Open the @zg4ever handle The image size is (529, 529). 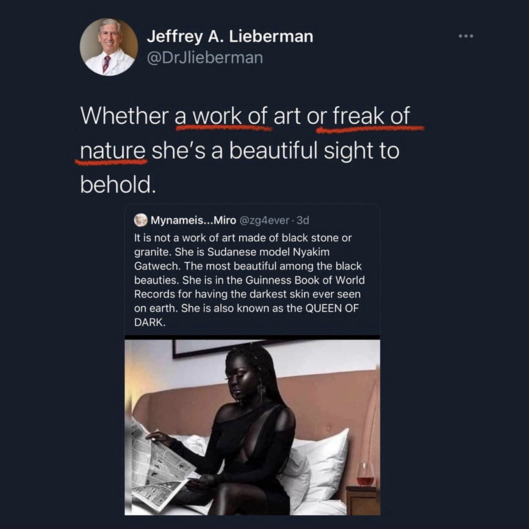click(264, 220)
